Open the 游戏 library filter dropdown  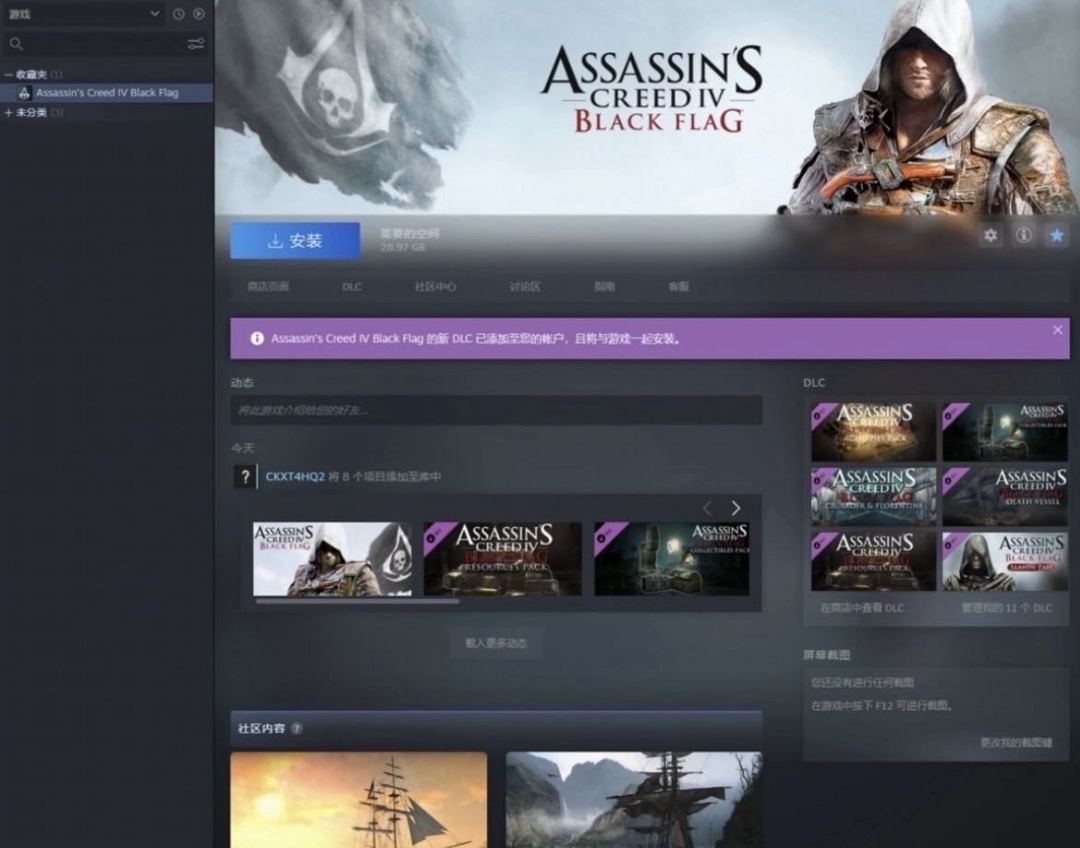(x=83, y=14)
